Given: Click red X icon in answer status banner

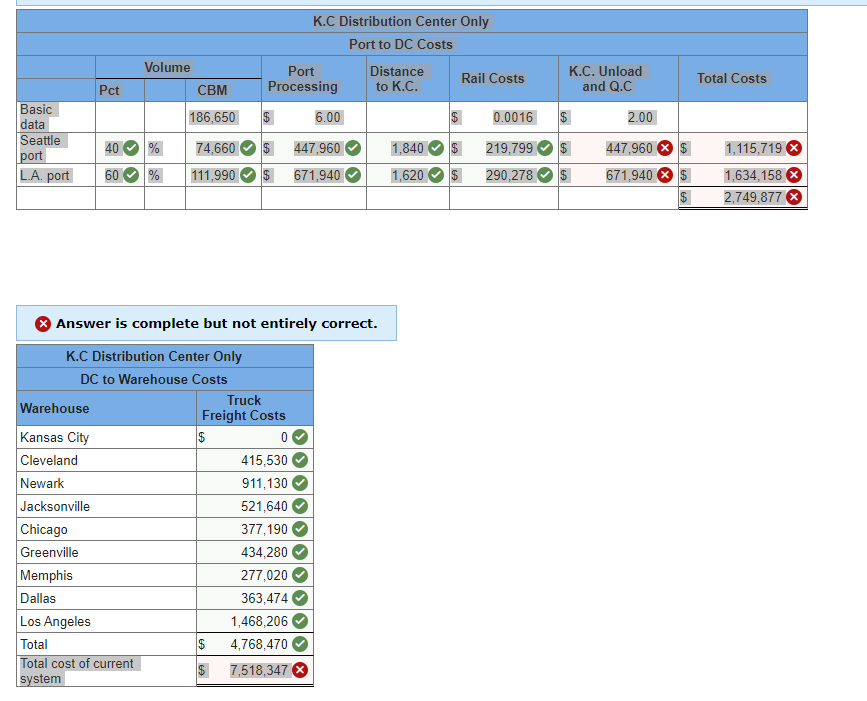Looking at the screenshot, I should click(x=43, y=324).
